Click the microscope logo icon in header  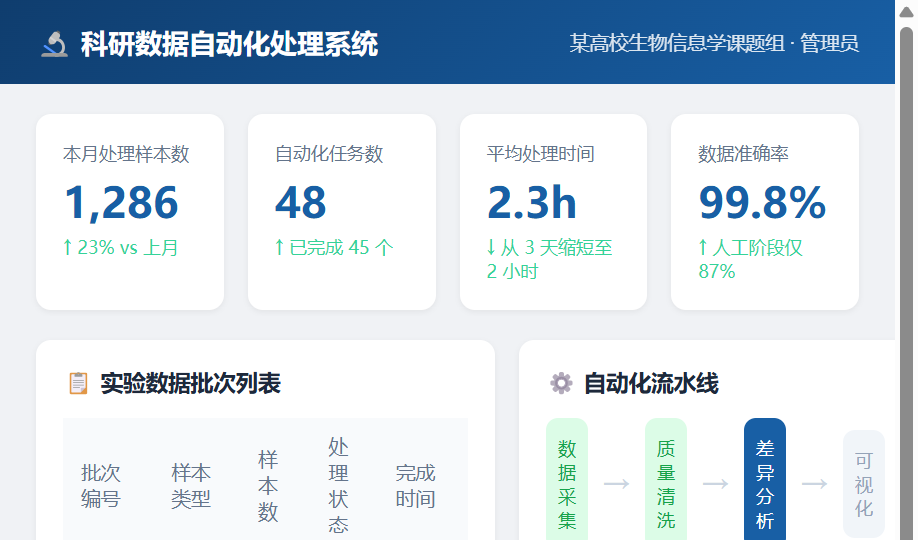(54, 44)
